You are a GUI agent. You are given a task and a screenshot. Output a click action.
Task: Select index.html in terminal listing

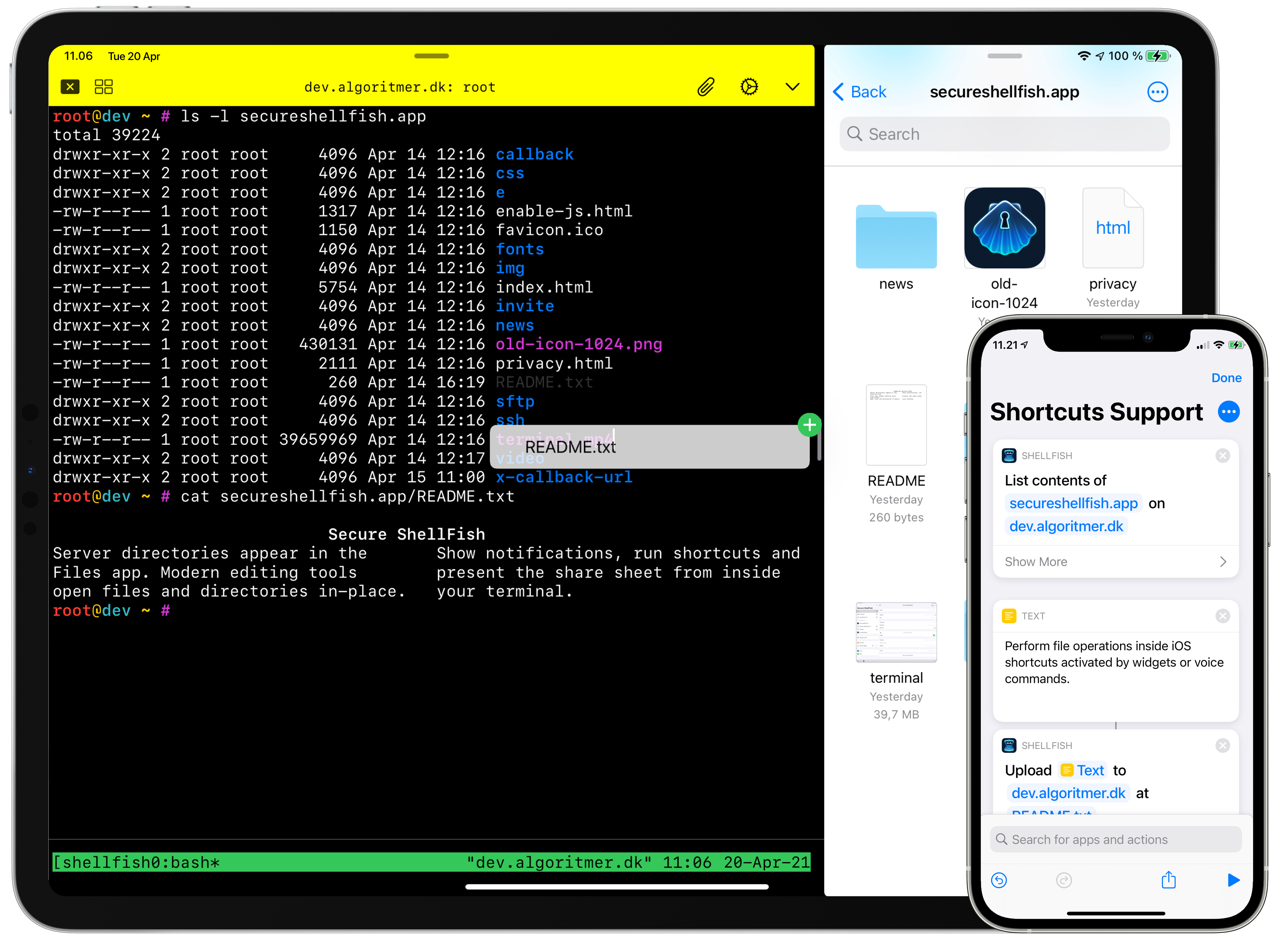[545, 287]
